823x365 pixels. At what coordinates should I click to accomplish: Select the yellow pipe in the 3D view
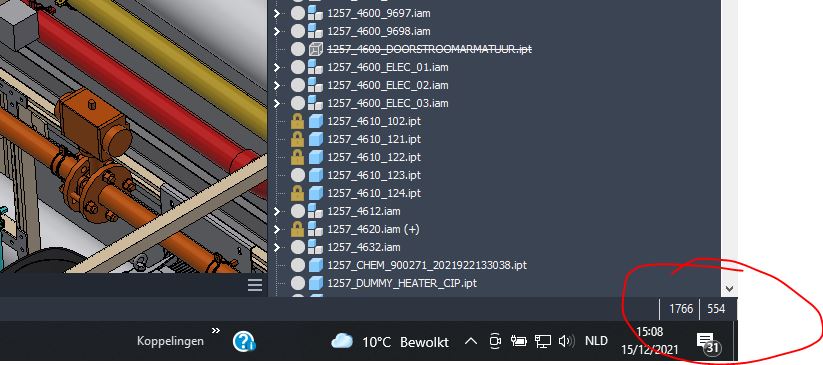point(173,60)
